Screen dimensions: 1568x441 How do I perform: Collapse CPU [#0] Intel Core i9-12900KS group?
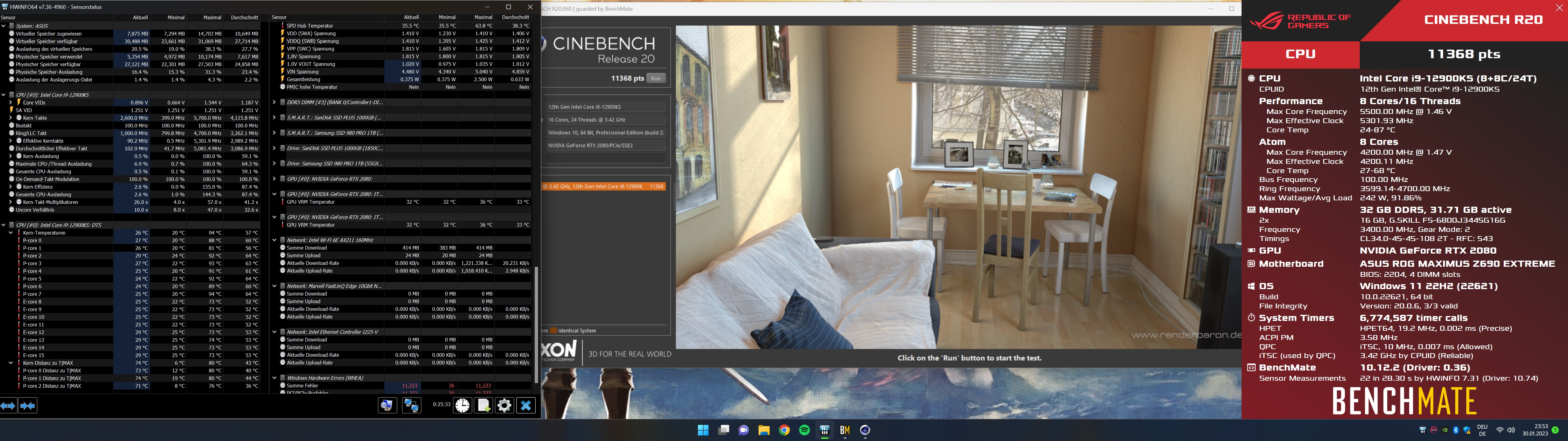click(4, 95)
